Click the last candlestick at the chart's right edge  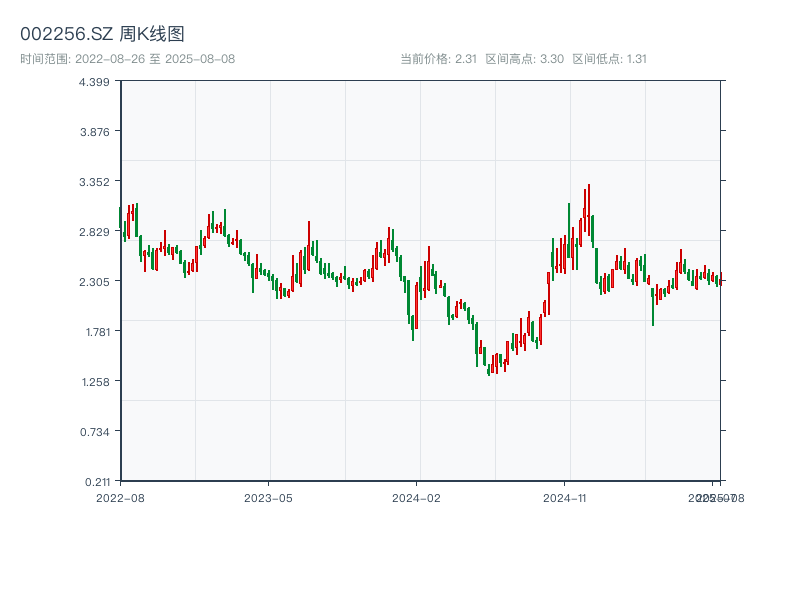coord(720,281)
